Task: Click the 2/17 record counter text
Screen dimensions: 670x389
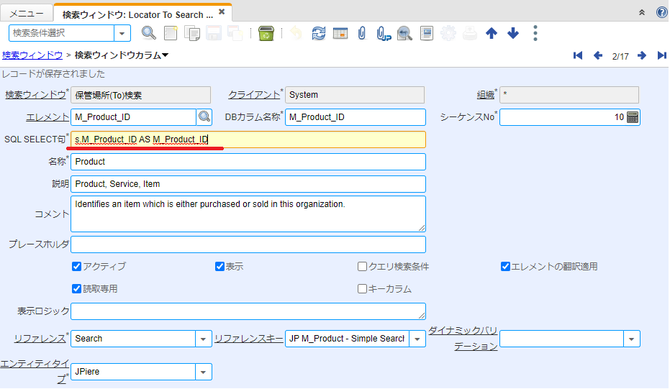Action: (620, 56)
